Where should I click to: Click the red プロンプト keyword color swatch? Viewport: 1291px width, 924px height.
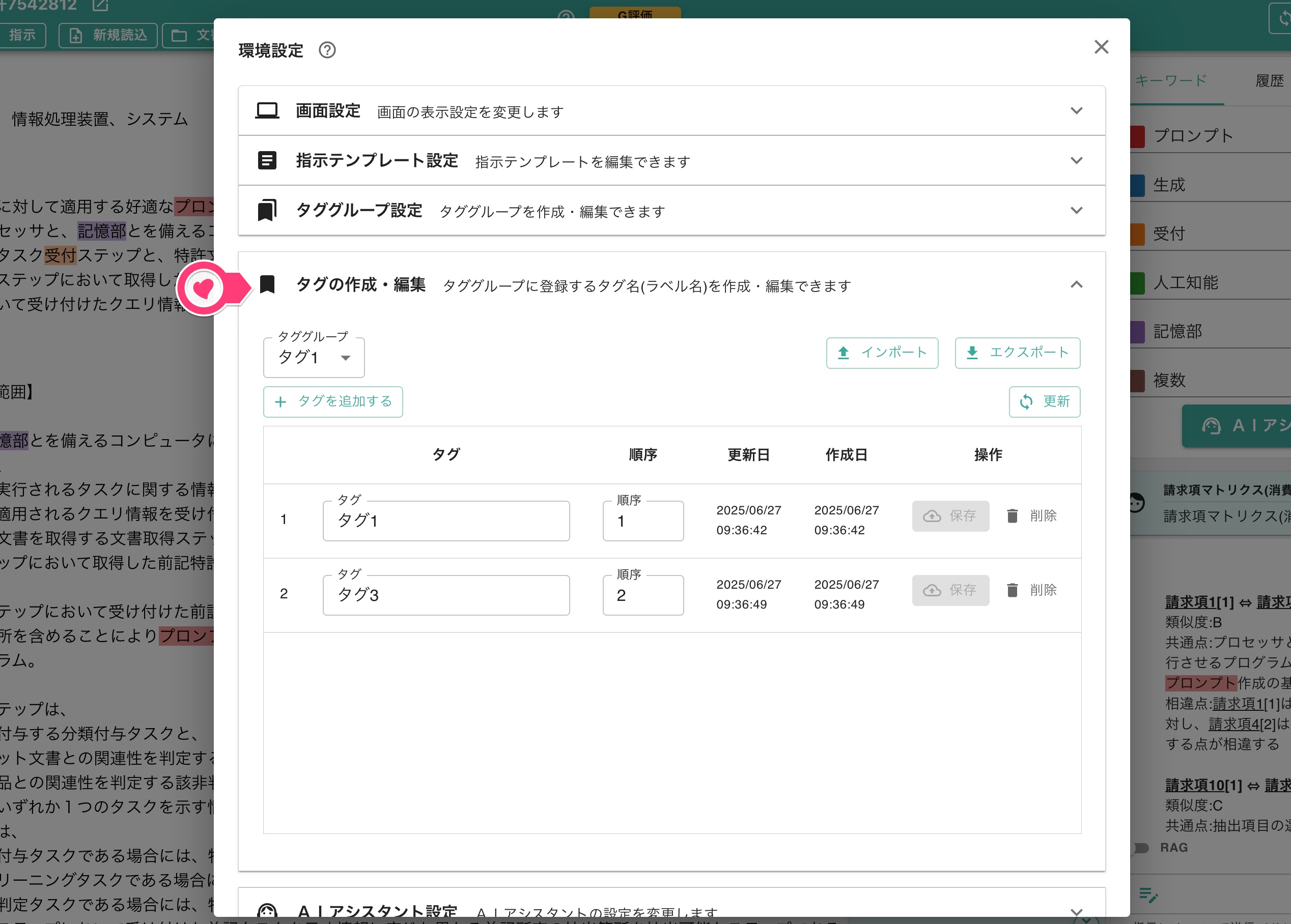1137,136
